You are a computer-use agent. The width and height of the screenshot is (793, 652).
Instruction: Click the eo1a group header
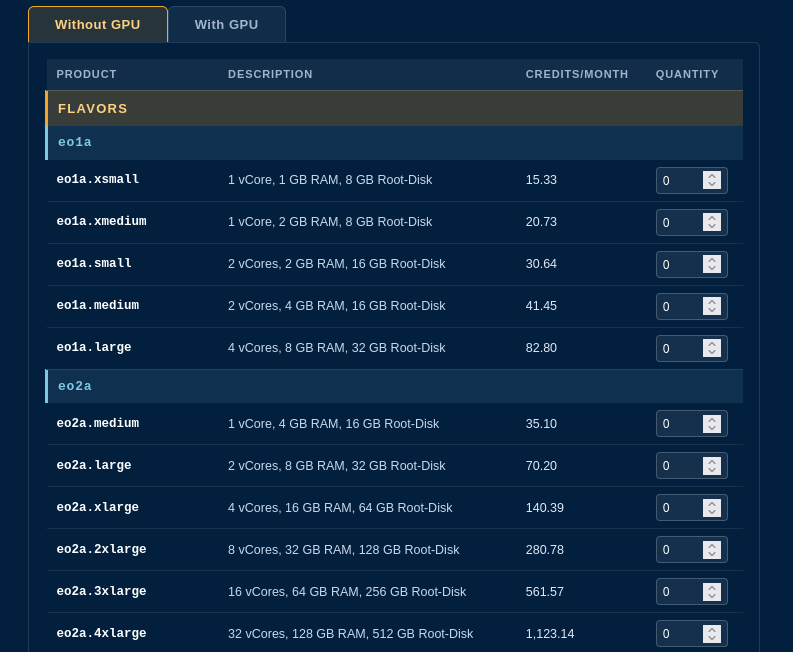click(x=394, y=143)
